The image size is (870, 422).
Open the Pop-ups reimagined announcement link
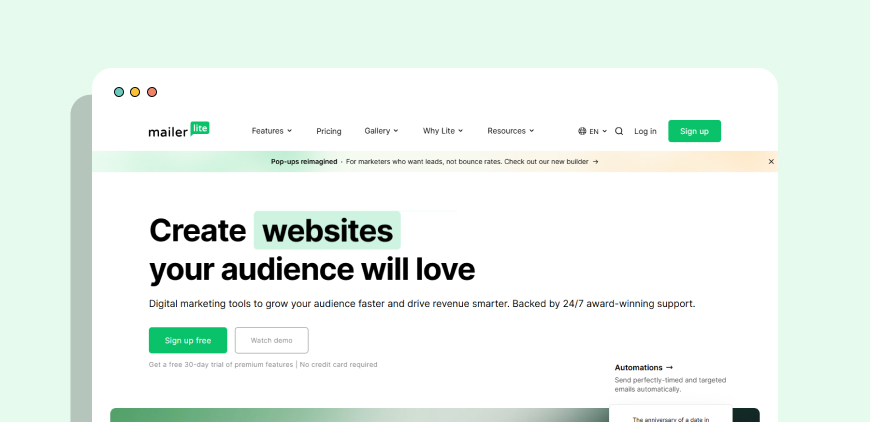(x=434, y=162)
